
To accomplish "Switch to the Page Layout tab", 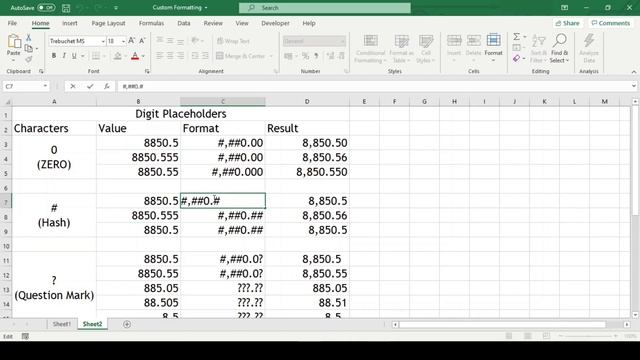I will pos(108,23).
